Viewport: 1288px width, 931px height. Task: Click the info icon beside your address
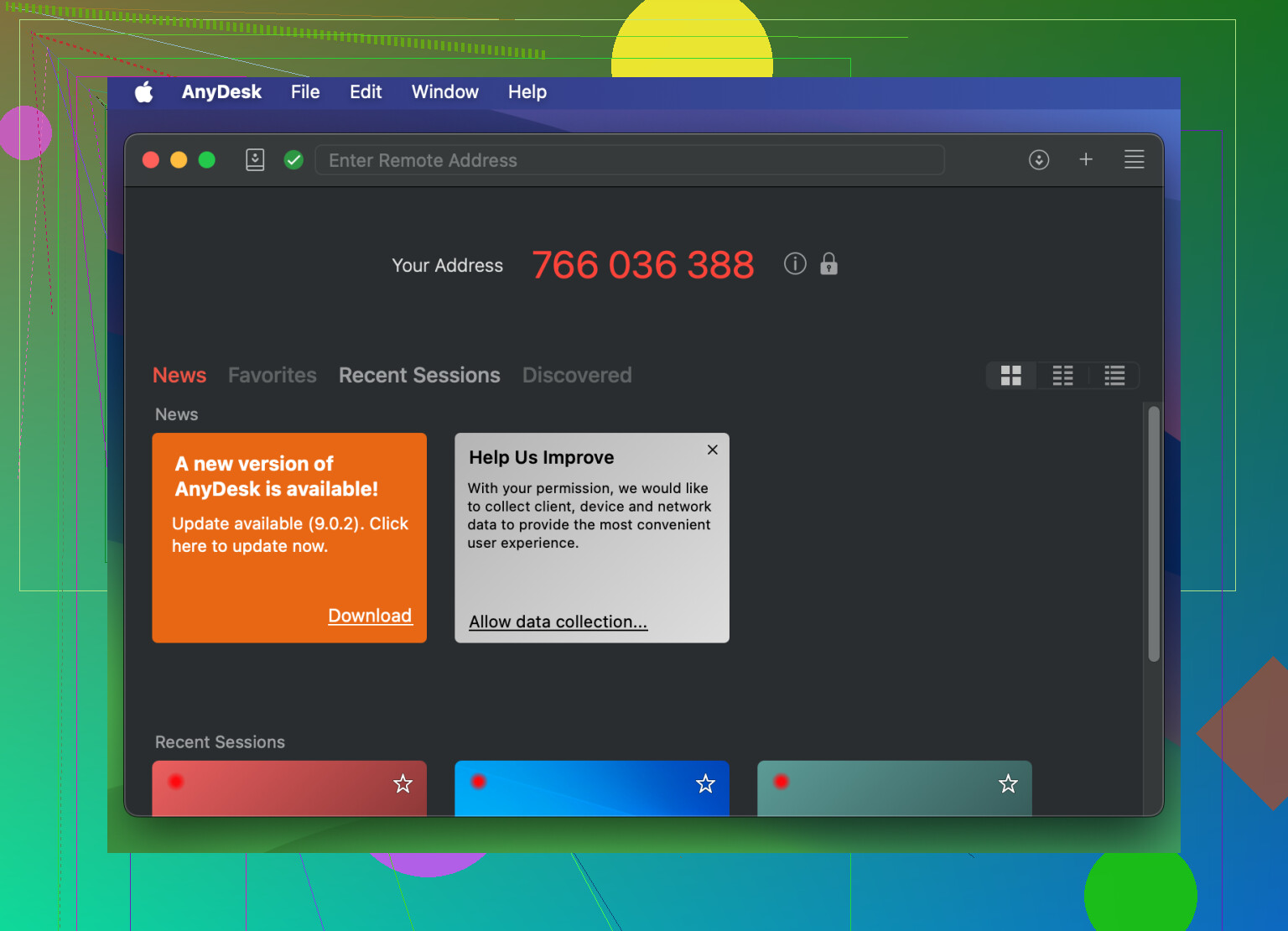click(795, 264)
